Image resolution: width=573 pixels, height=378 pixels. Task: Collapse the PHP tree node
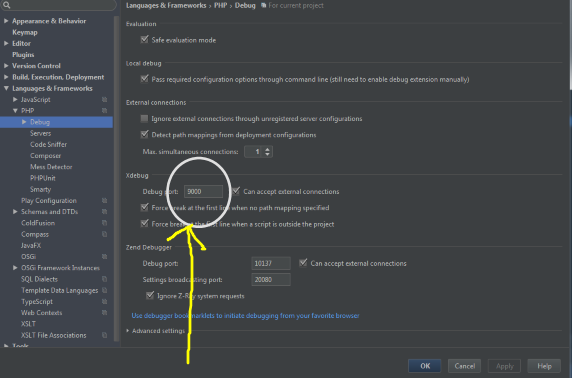pyautogui.click(x=15, y=110)
